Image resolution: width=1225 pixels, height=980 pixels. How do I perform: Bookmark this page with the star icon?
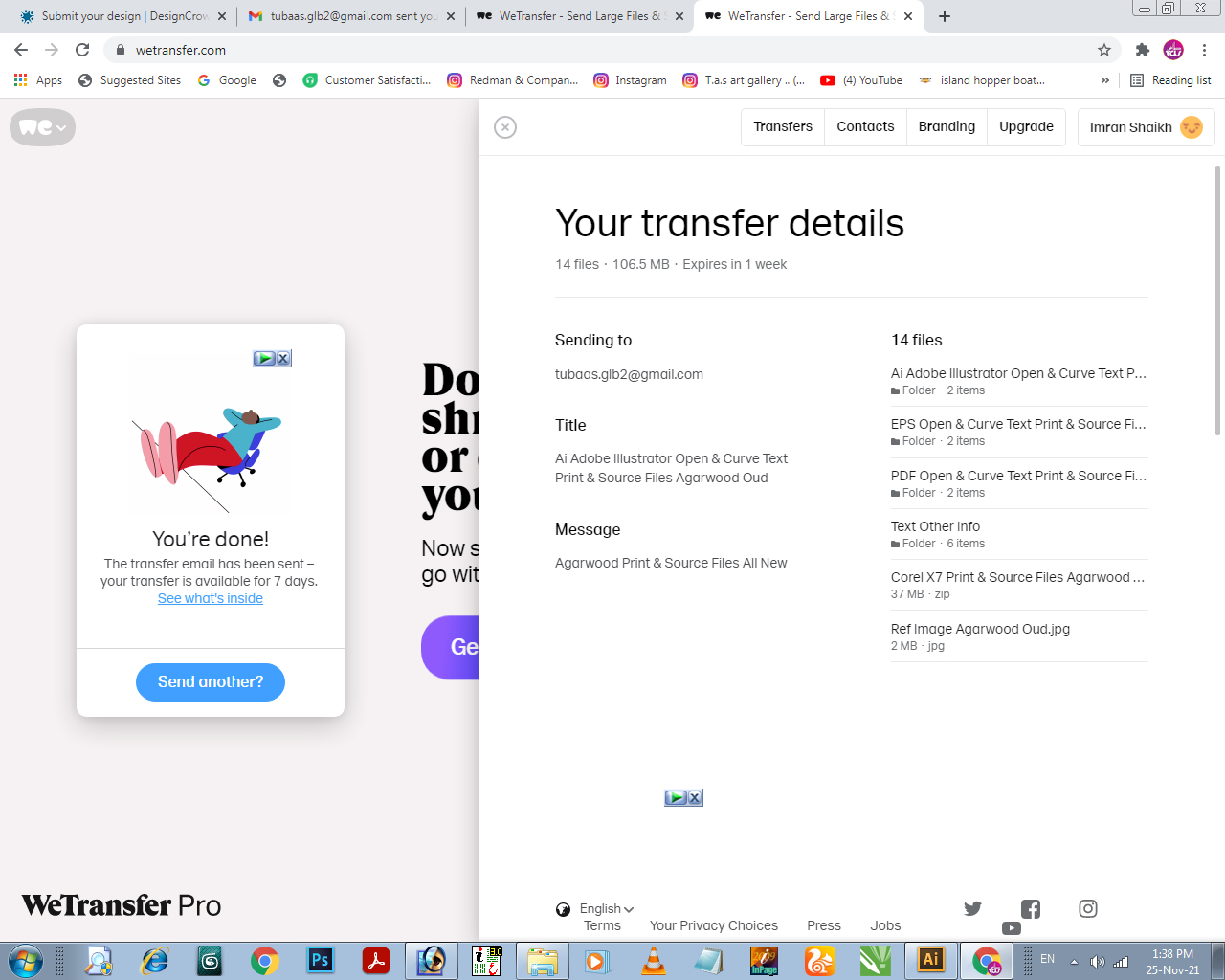tap(1104, 50)
